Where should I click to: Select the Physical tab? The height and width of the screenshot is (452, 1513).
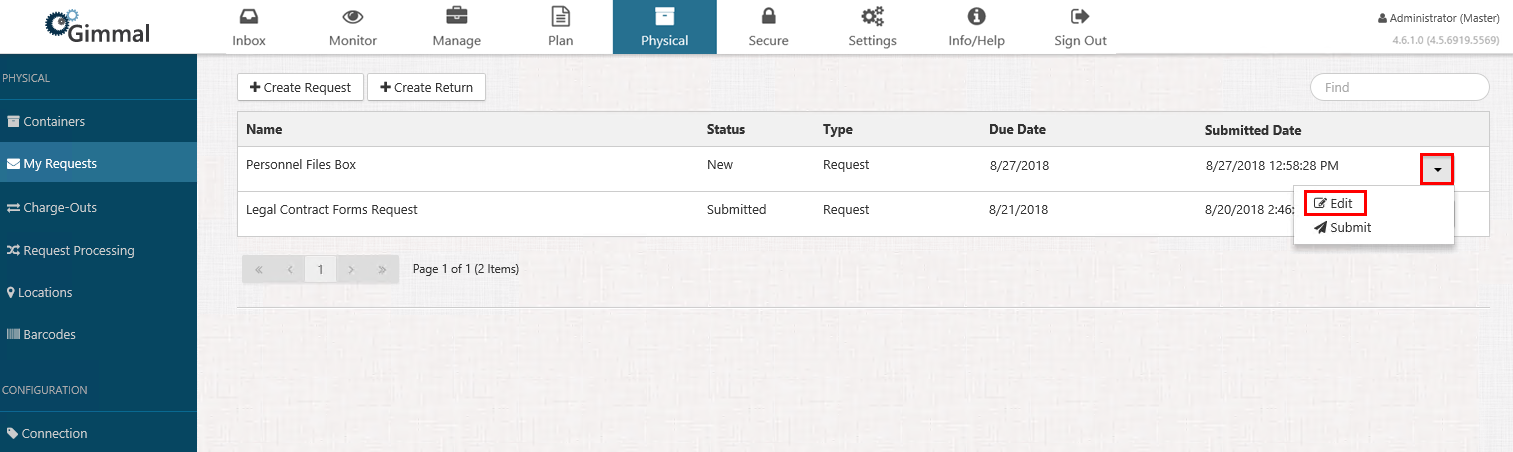664,27
